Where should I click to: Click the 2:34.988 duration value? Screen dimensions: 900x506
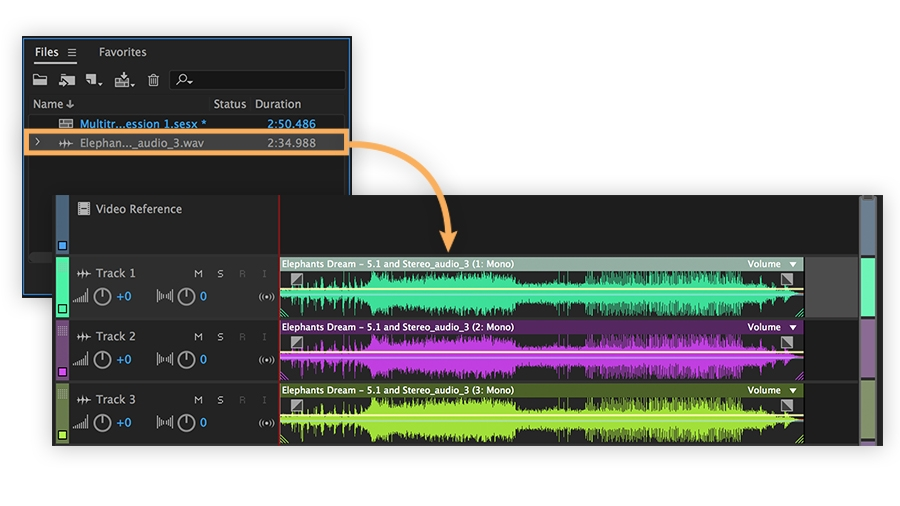(x=291, y=143)
